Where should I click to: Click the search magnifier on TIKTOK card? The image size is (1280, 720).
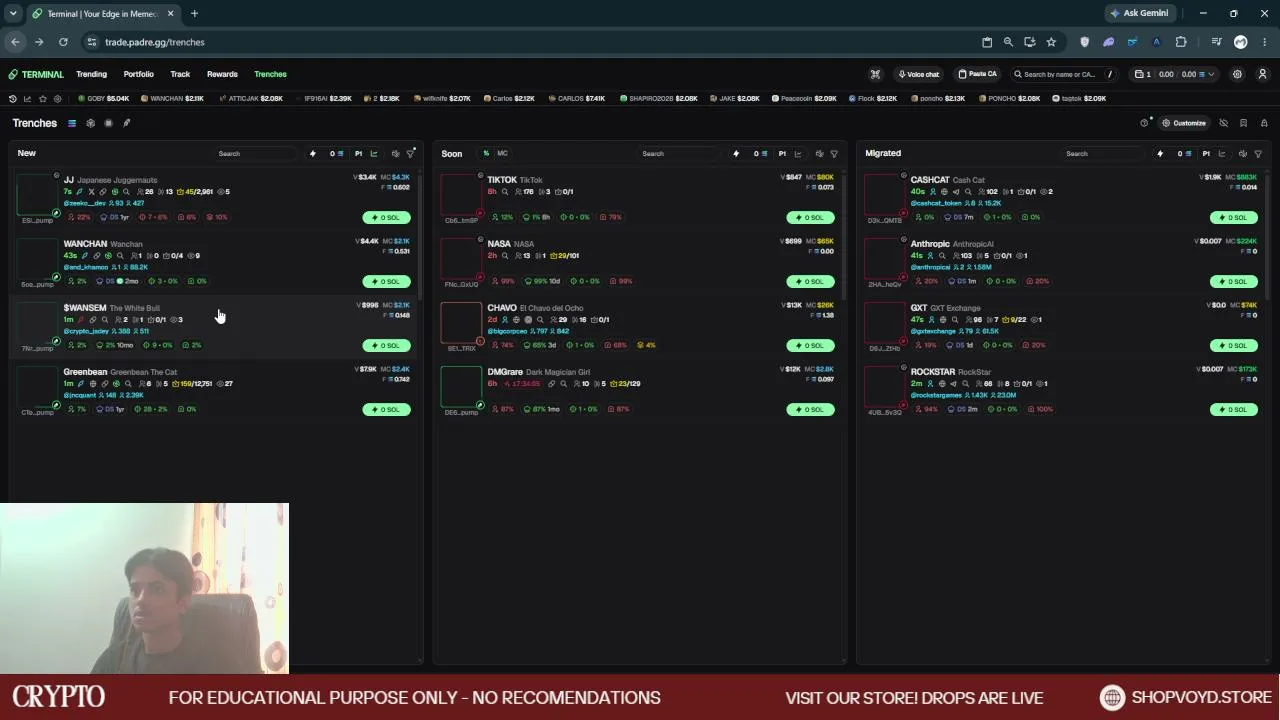coord(505,192)
